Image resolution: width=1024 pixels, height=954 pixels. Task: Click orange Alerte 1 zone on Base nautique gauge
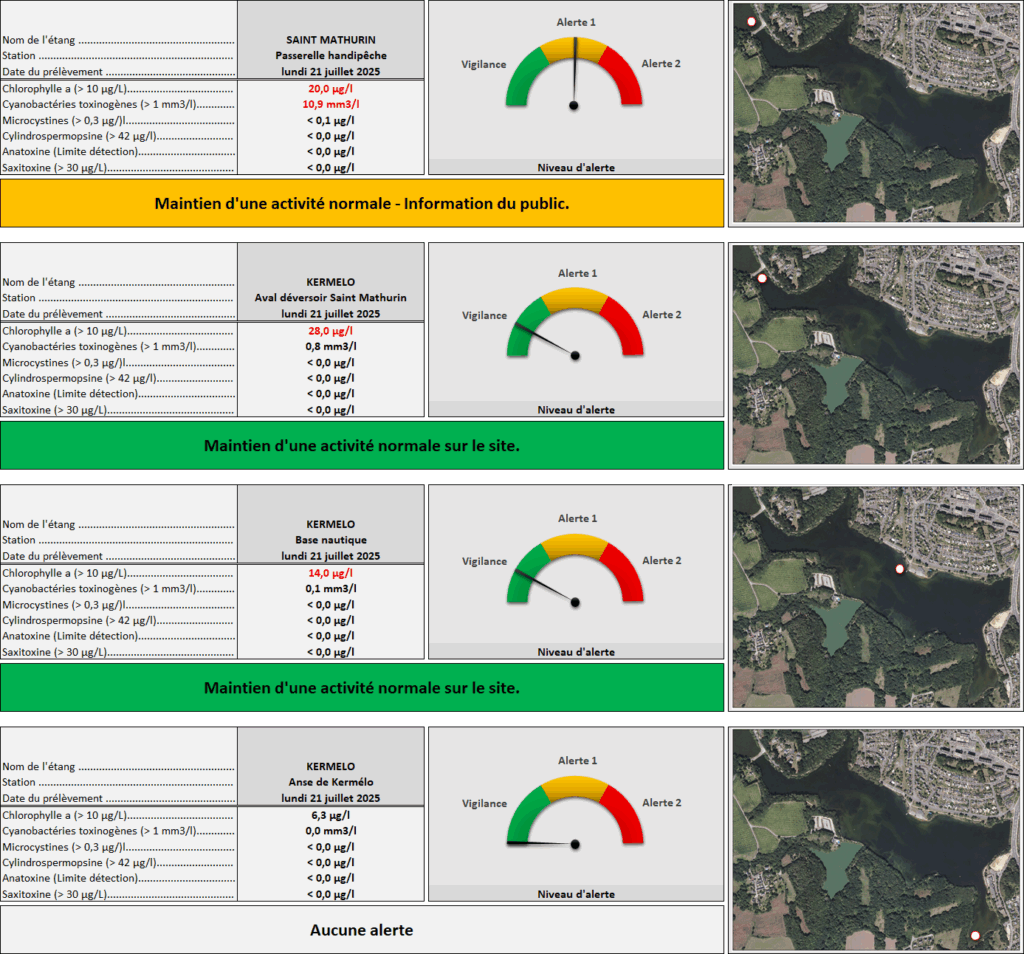[574, 551]
